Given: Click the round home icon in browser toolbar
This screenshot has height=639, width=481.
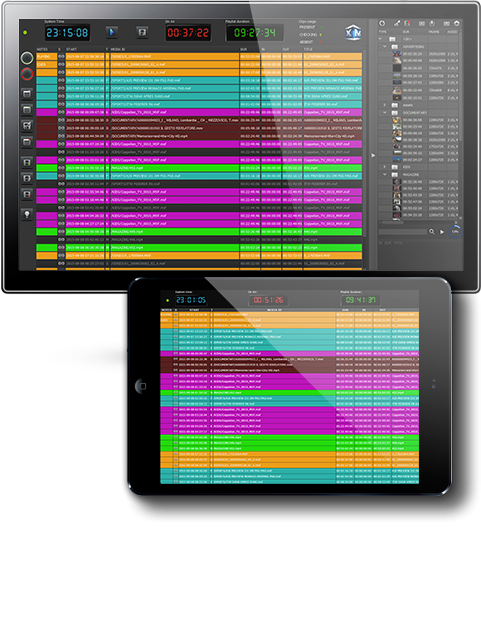Looking at the screenshot, I should click(x=457, y=23).
